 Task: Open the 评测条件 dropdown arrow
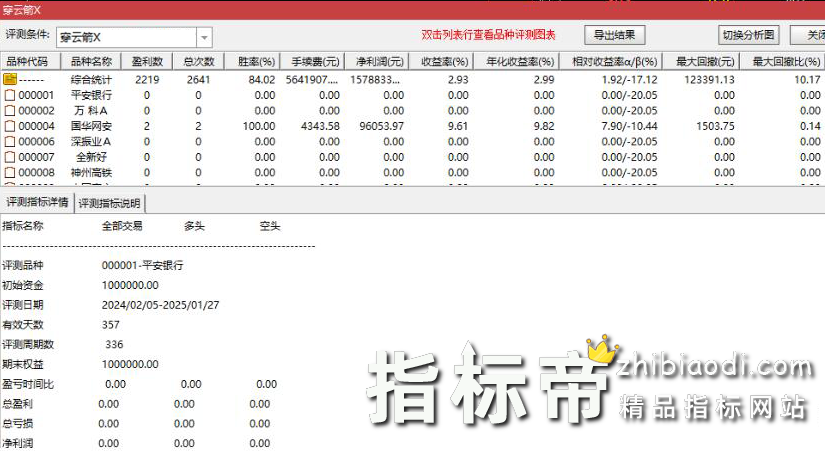click(204, 37)
